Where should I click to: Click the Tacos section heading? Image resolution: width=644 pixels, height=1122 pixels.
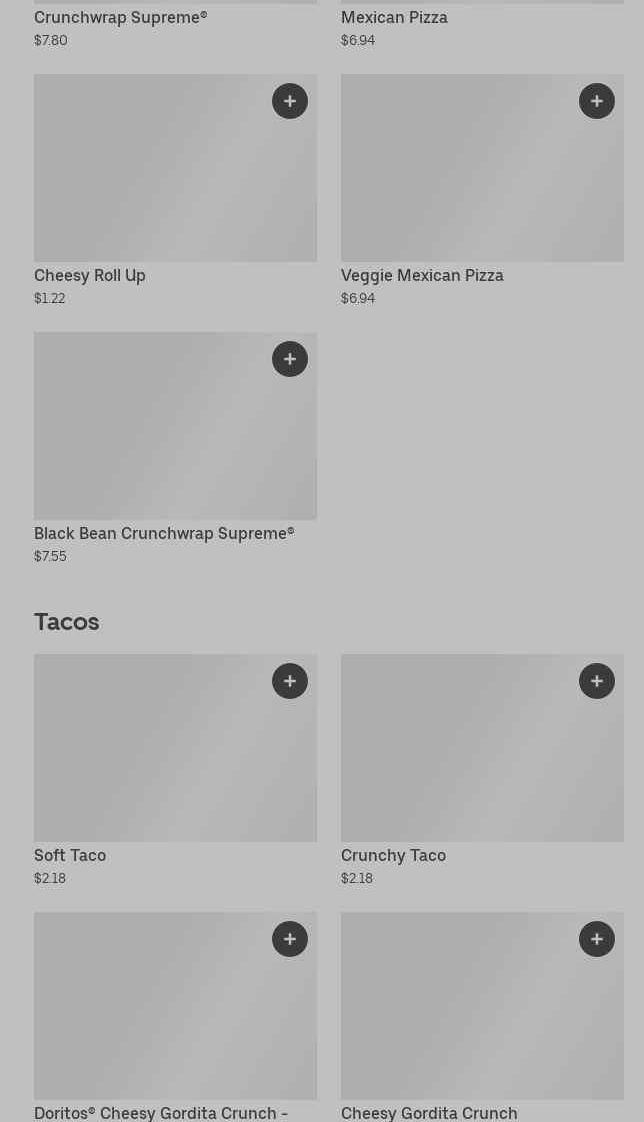click(x=66, y=622)
